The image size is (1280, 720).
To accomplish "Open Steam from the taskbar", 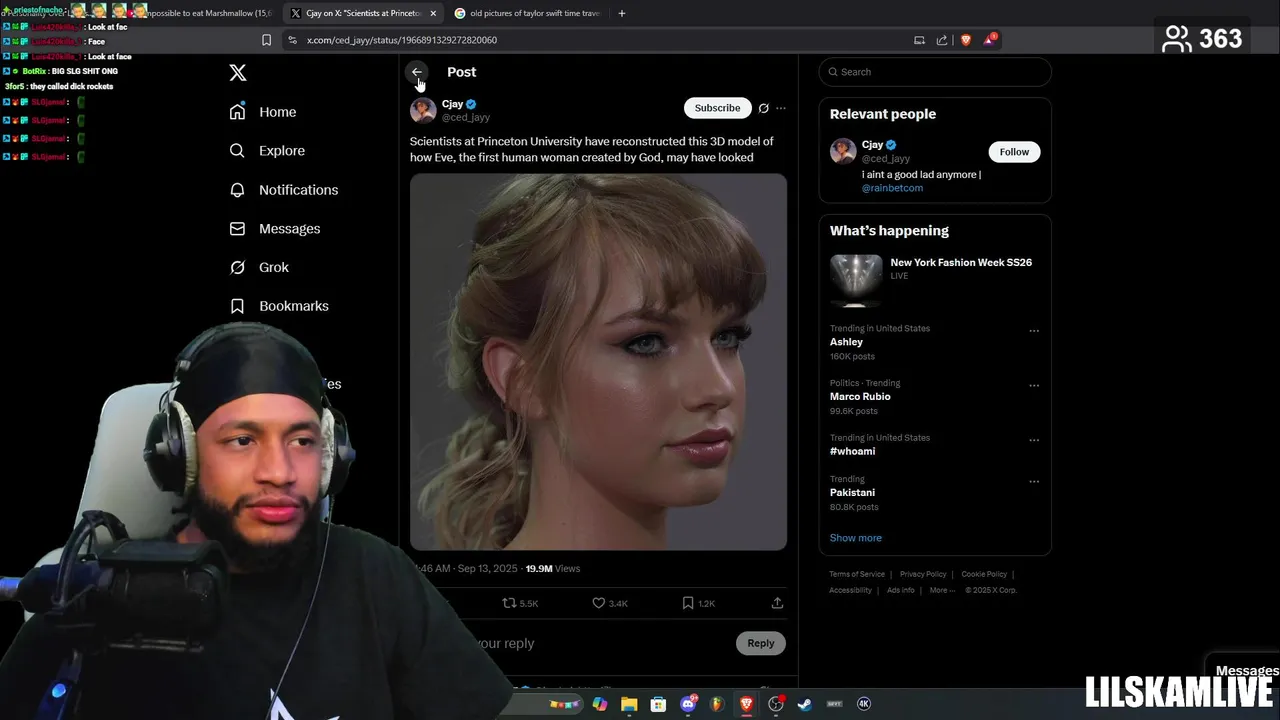I will 805,704.
